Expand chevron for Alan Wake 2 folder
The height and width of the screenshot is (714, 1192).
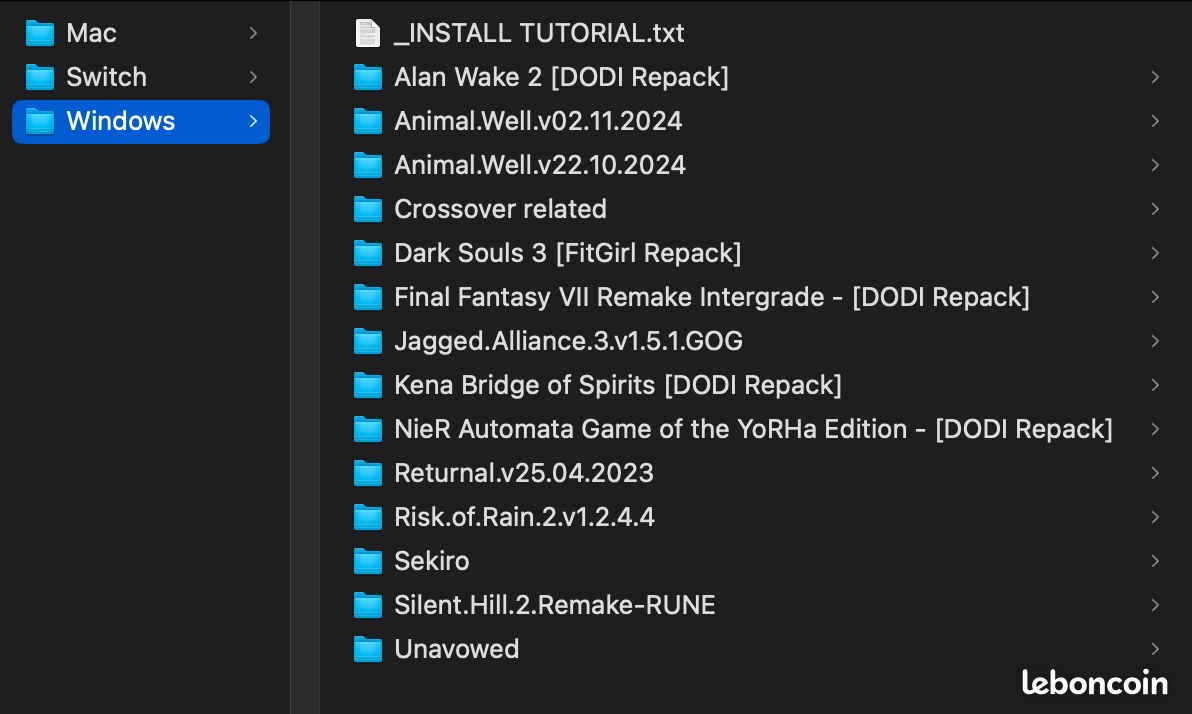point(1155,78)
